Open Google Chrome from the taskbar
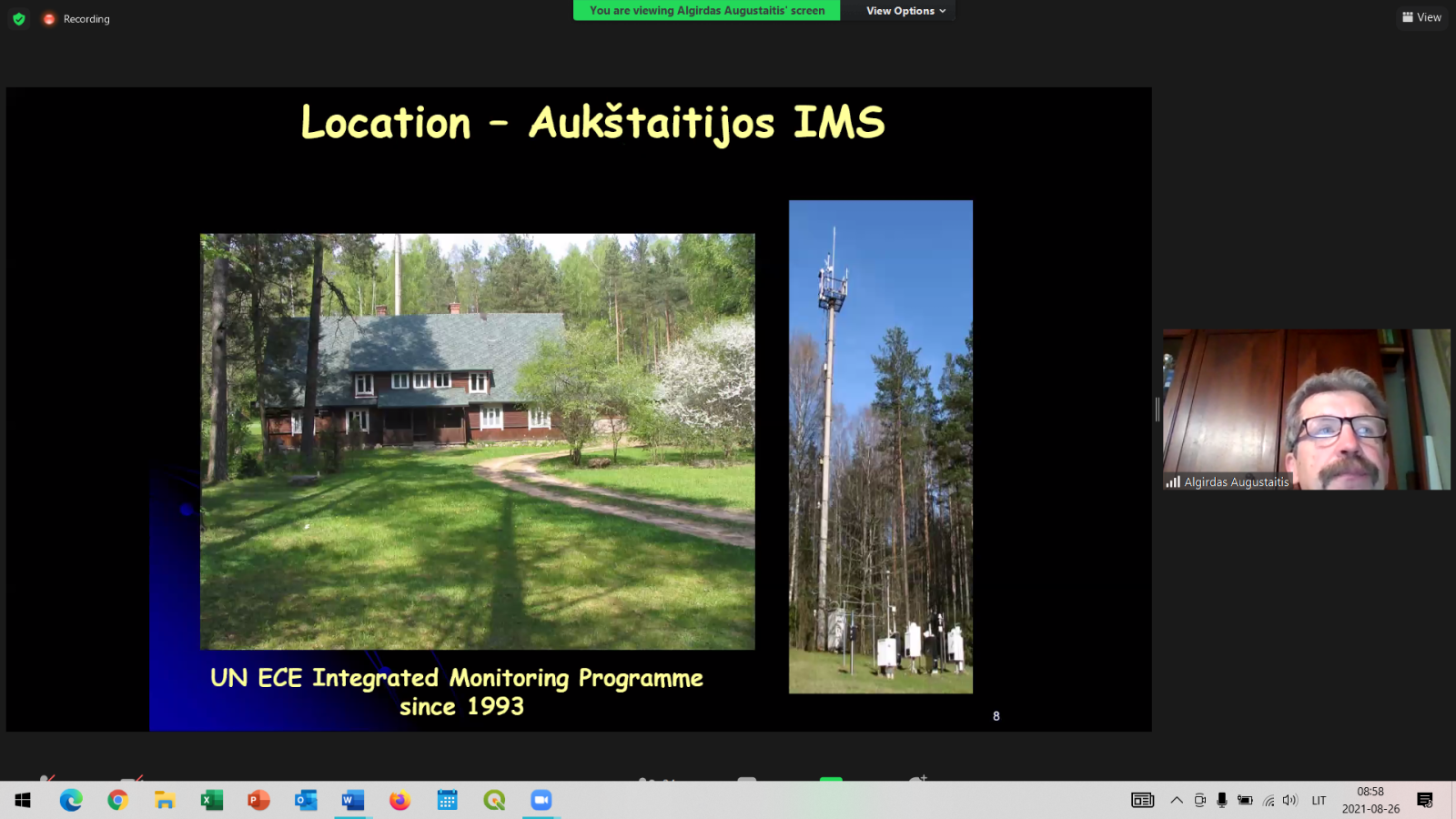Image resolution: width=1456 pixels, height=819 pixels. point(117,800)
